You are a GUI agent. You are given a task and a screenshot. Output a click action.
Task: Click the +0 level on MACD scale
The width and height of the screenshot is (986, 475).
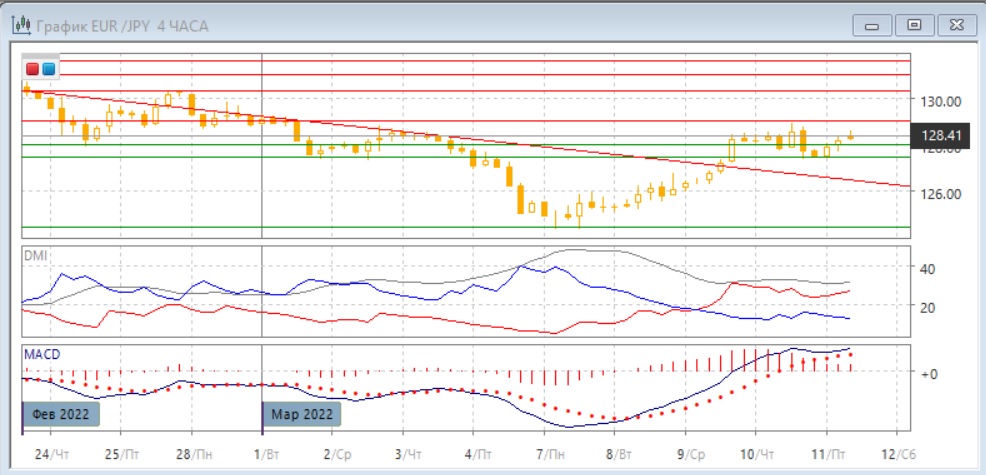pos(929,373)
